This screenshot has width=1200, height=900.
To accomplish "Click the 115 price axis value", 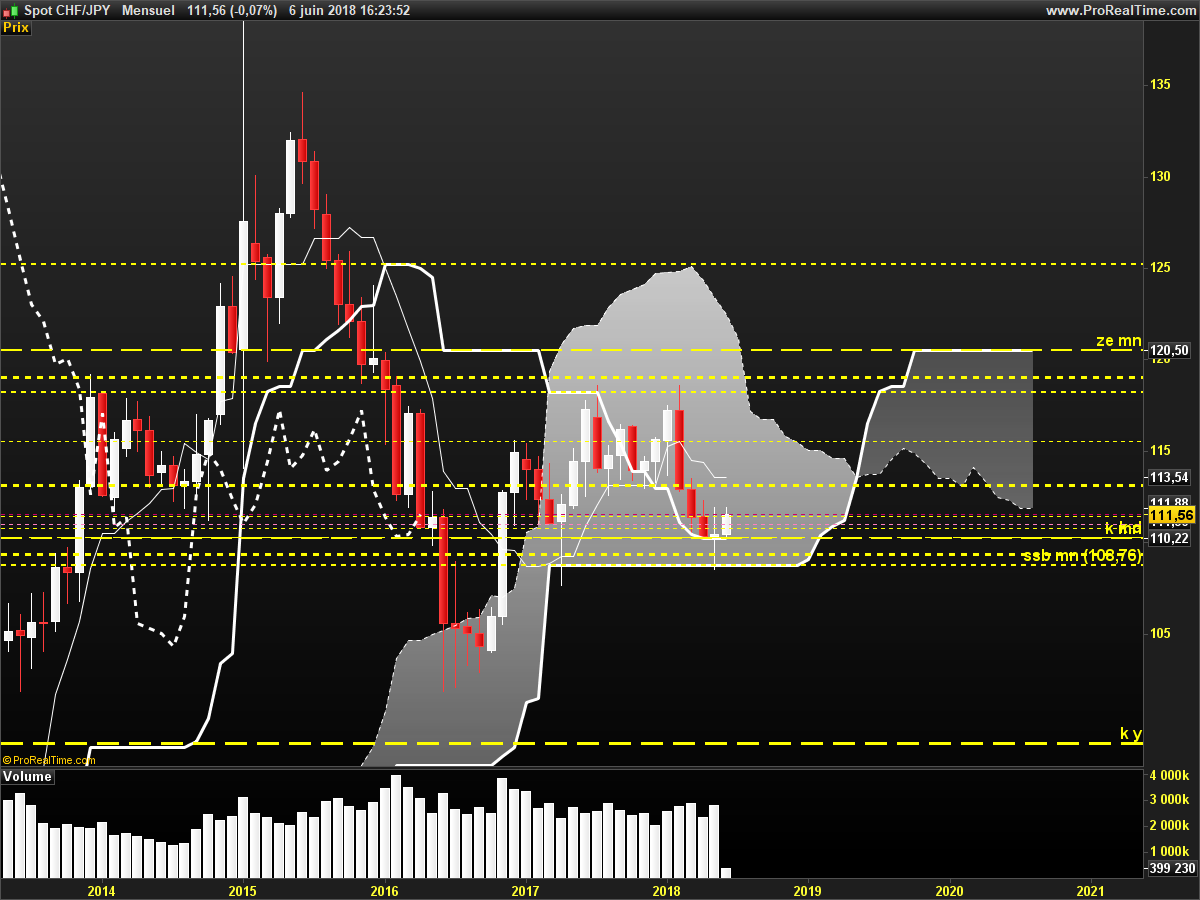I will coord(1160,450).
